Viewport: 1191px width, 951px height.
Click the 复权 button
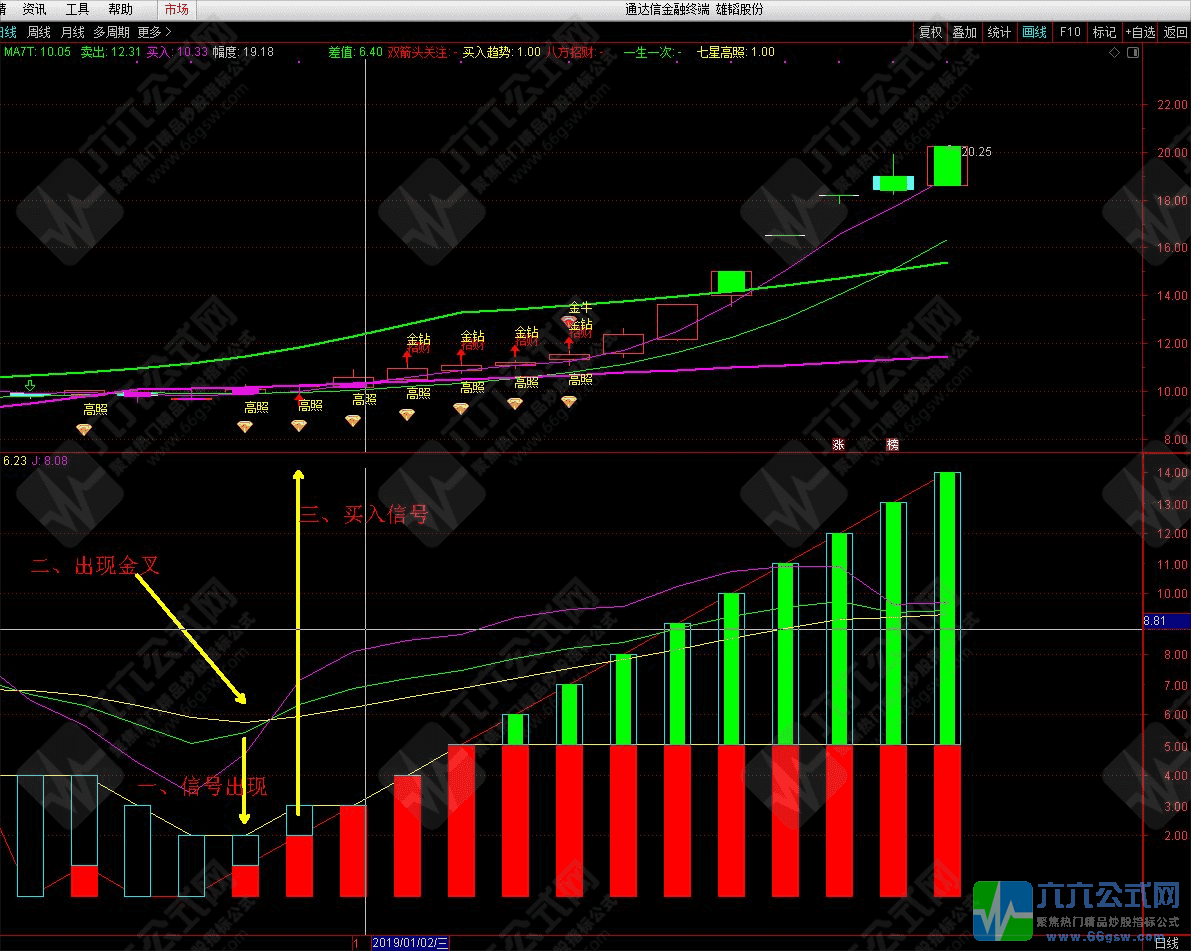pyautogui.click(x=930, y=32)
